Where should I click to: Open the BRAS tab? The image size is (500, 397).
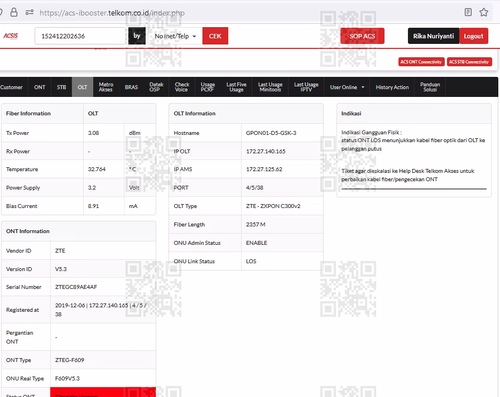(x=131, y=87)
